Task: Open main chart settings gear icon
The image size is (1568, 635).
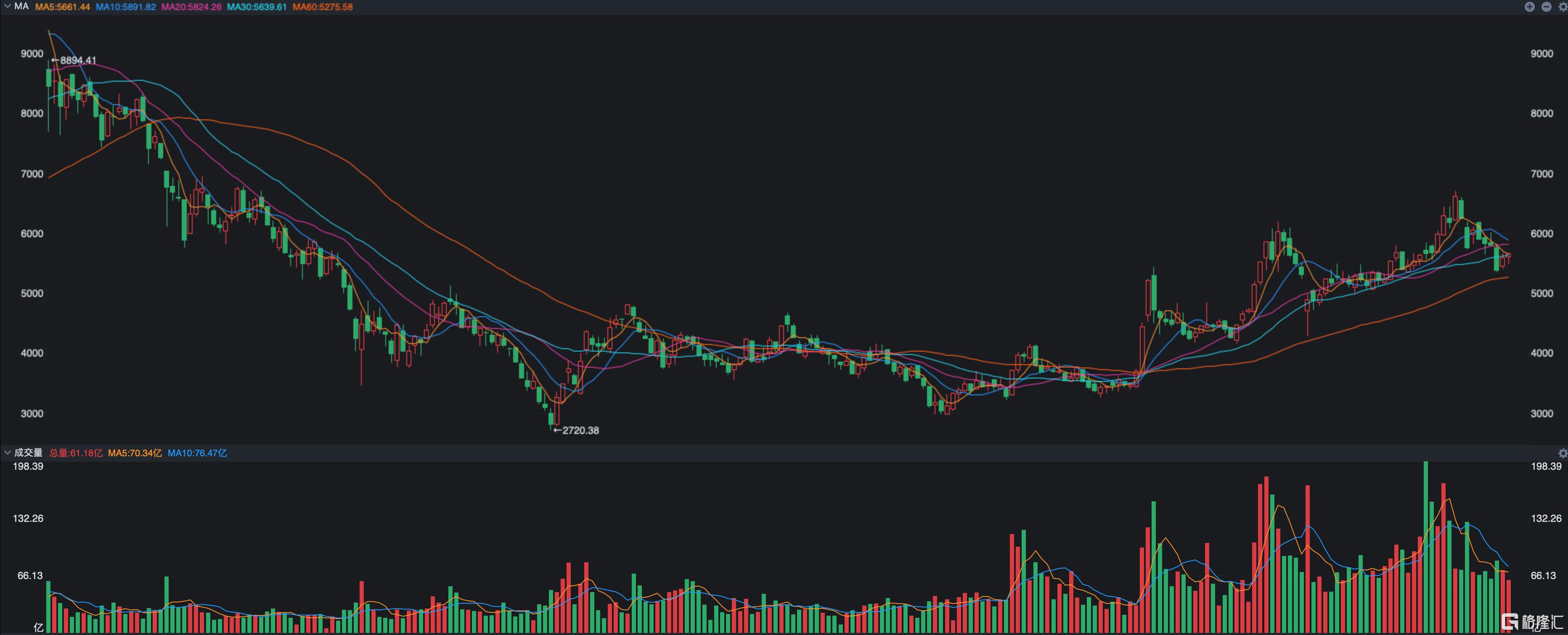Action: tap(1562, 7)
